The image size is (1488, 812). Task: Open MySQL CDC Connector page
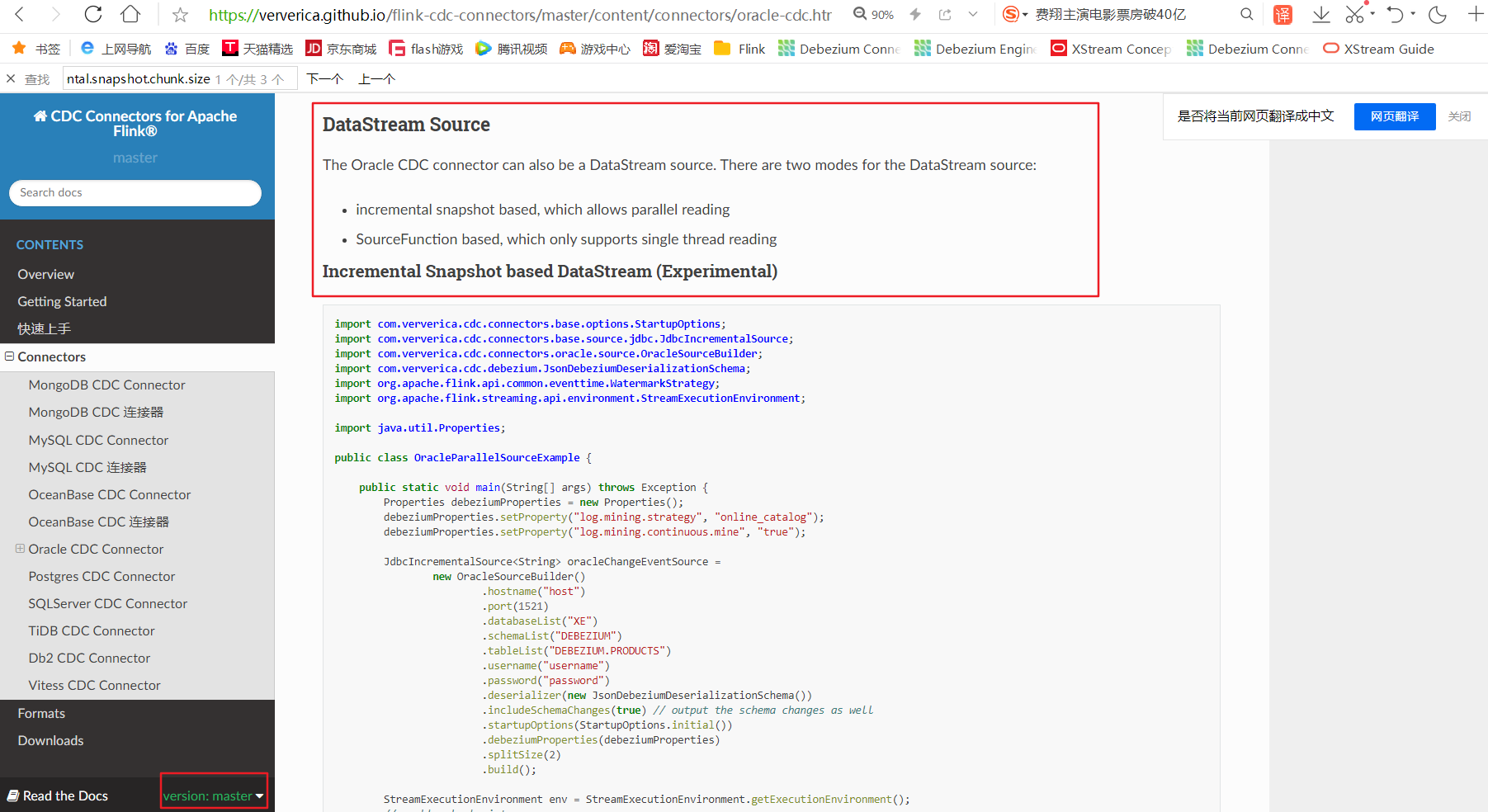pos(99,440)
